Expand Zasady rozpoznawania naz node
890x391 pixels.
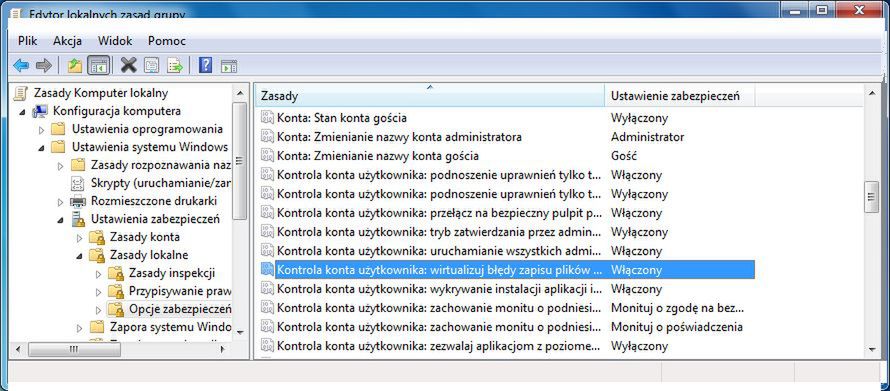pyautogui.click(x=61, y=166)
